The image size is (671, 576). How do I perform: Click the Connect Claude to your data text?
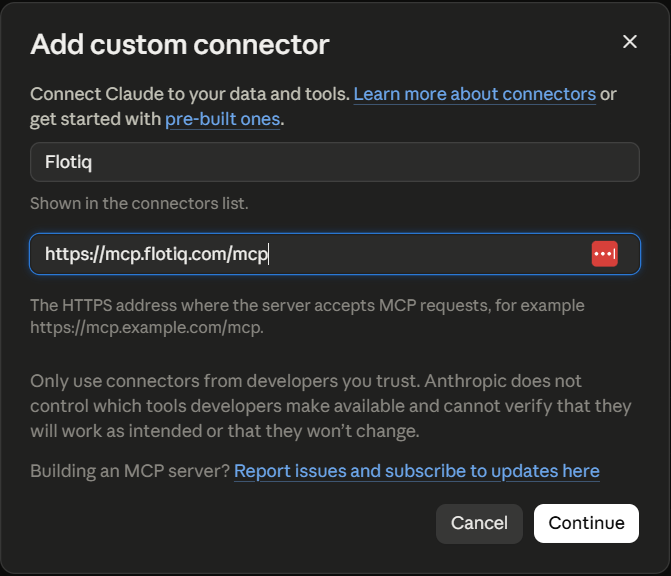click(190, 94)
